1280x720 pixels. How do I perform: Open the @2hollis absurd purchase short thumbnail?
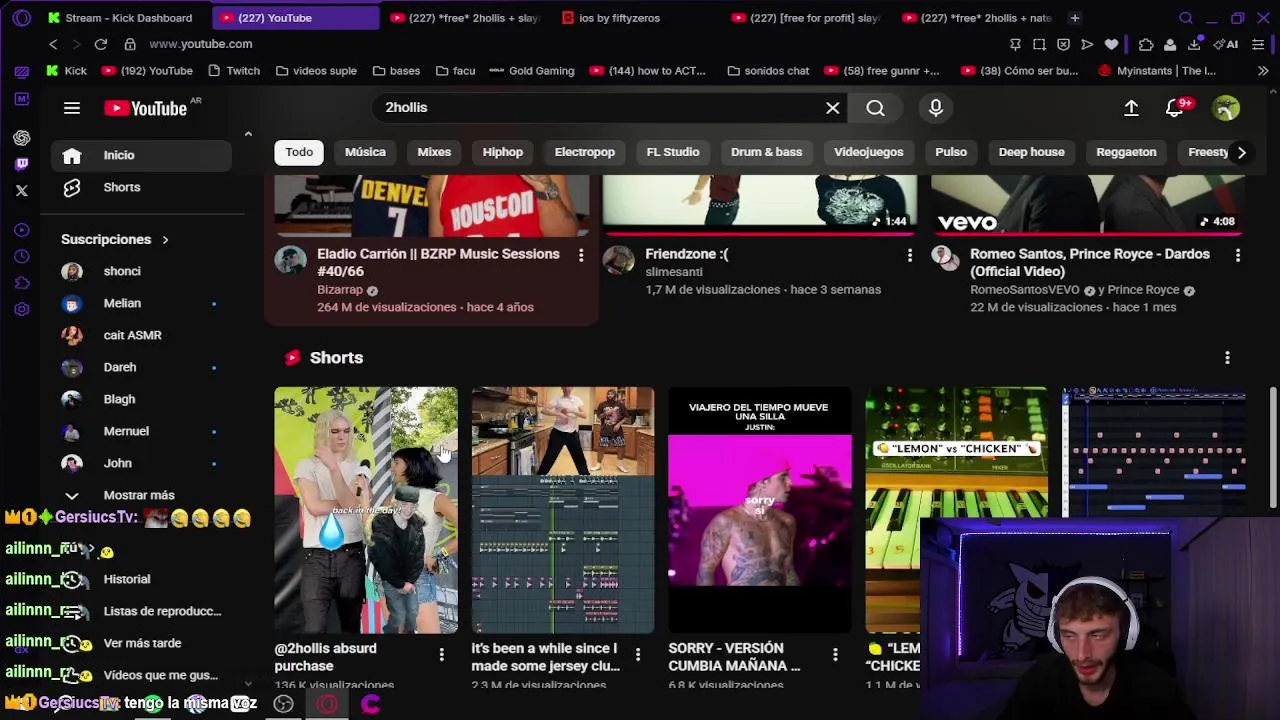coord(366,510)
